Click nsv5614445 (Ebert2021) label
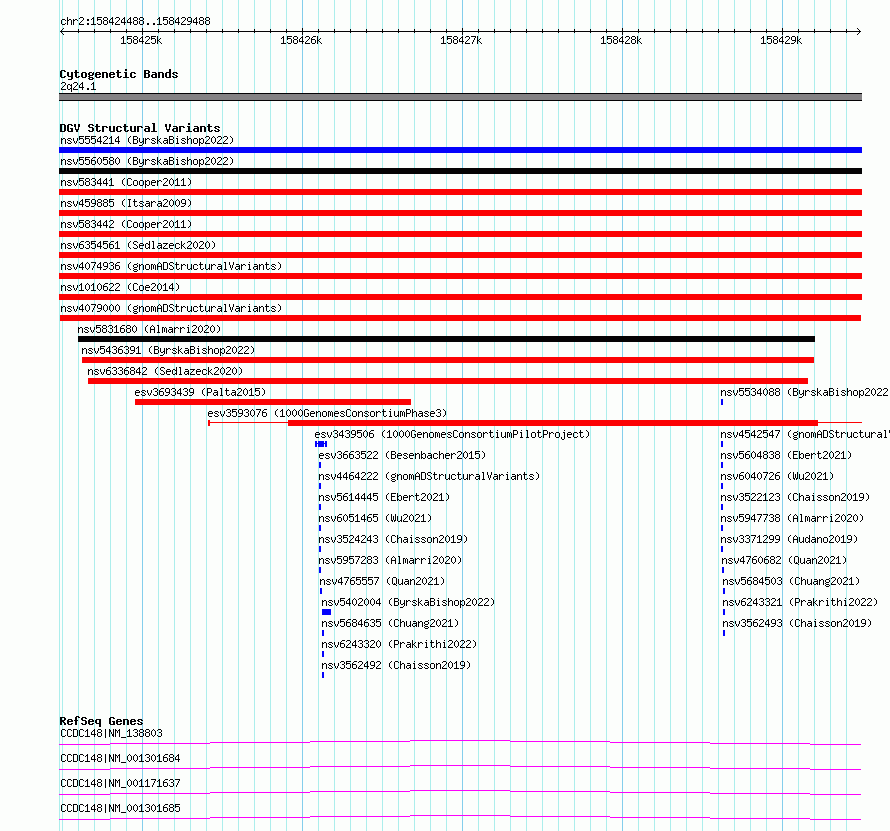The width and height of the screenshot is (890, 831). (384, 497)
